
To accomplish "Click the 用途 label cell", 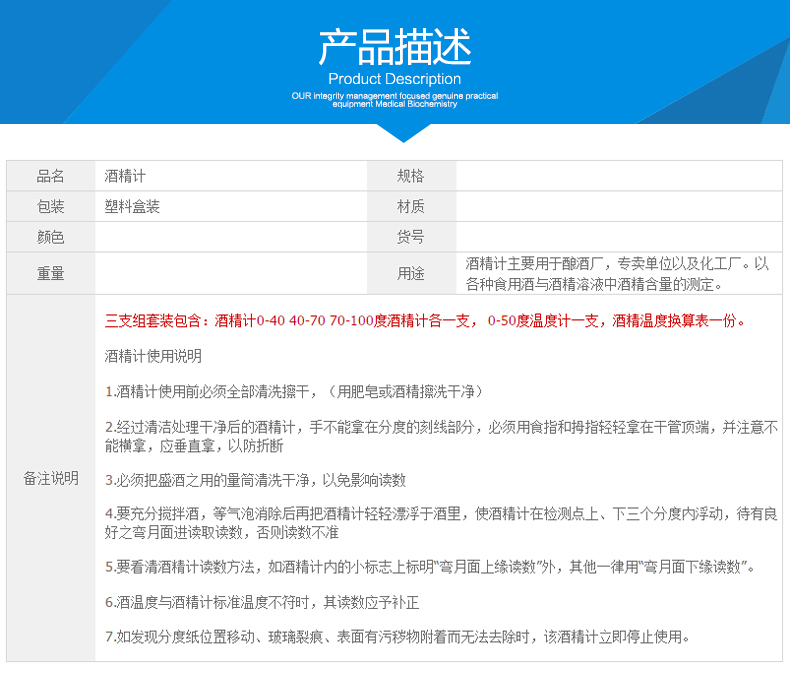I will [411, 273].
